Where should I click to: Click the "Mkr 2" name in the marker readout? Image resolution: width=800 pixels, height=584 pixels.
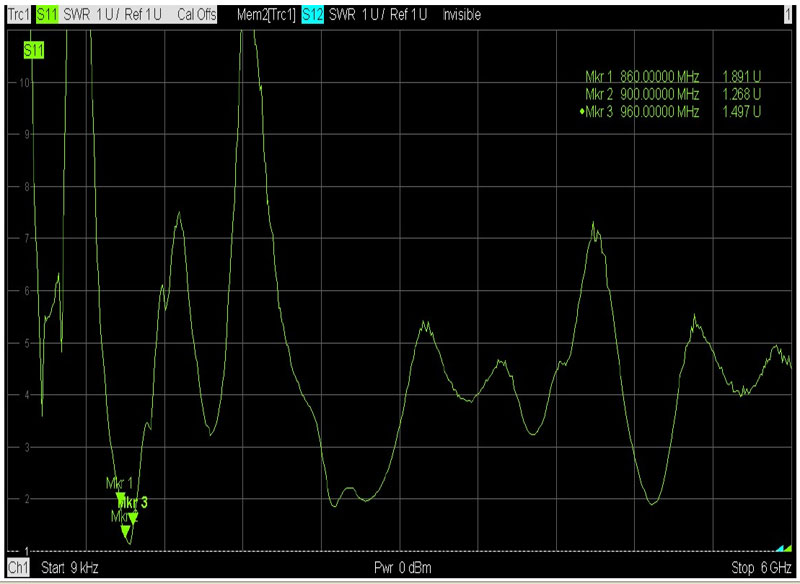click(x=599, y=94)
